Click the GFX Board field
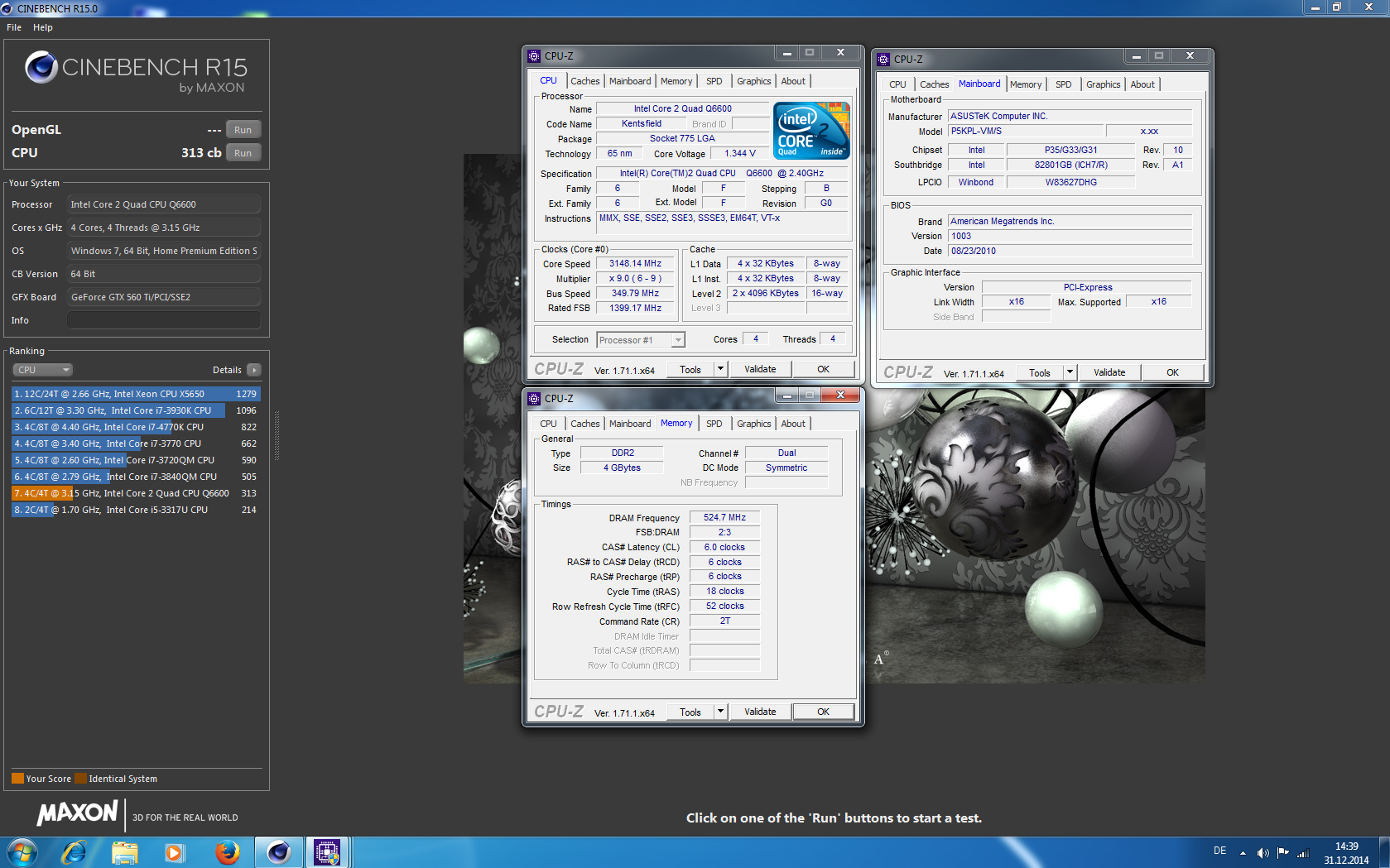The width and height of the screenshot is (1390, 868). click(164, 297)
